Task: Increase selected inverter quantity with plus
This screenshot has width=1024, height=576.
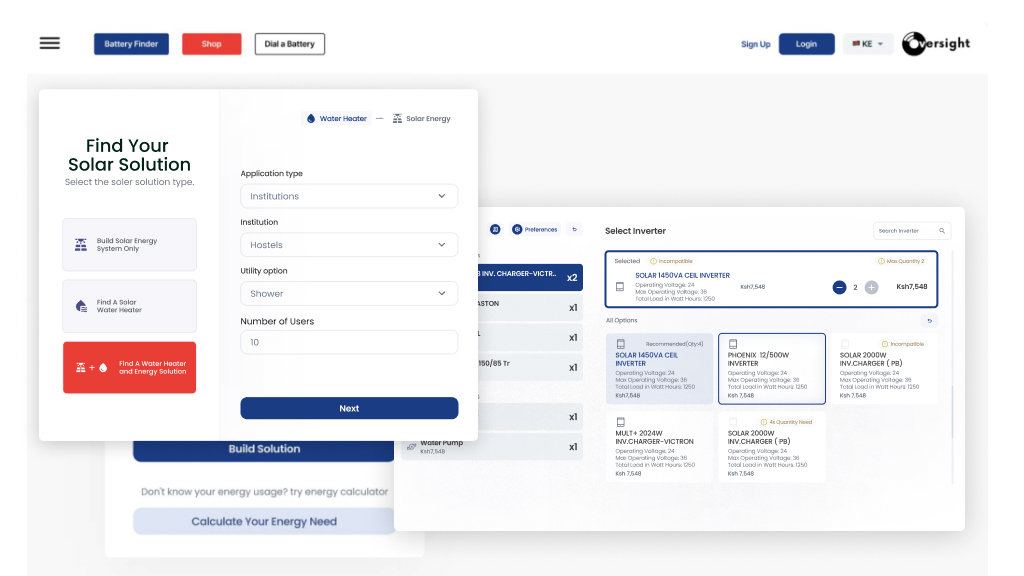Action: click(x=871, y=287)
